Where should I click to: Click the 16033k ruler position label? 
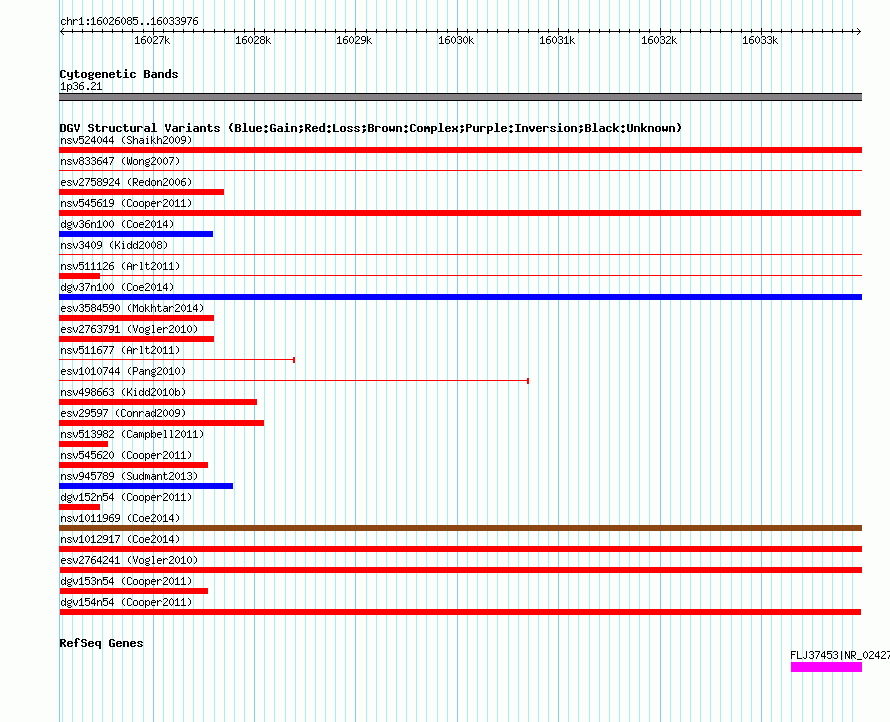[x=760, y=40]
